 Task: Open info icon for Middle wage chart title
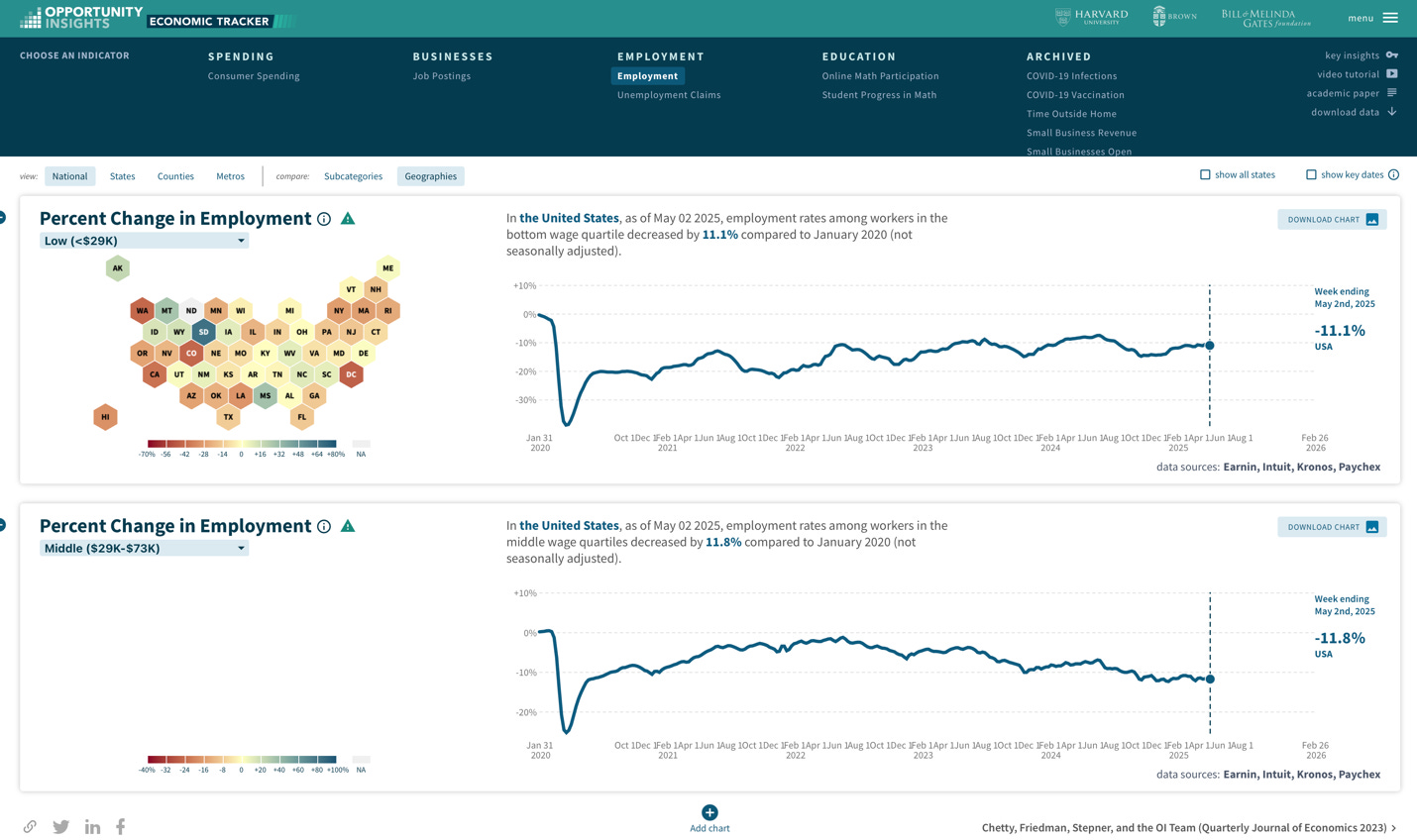pyautogui.click(x=324, y=526)
